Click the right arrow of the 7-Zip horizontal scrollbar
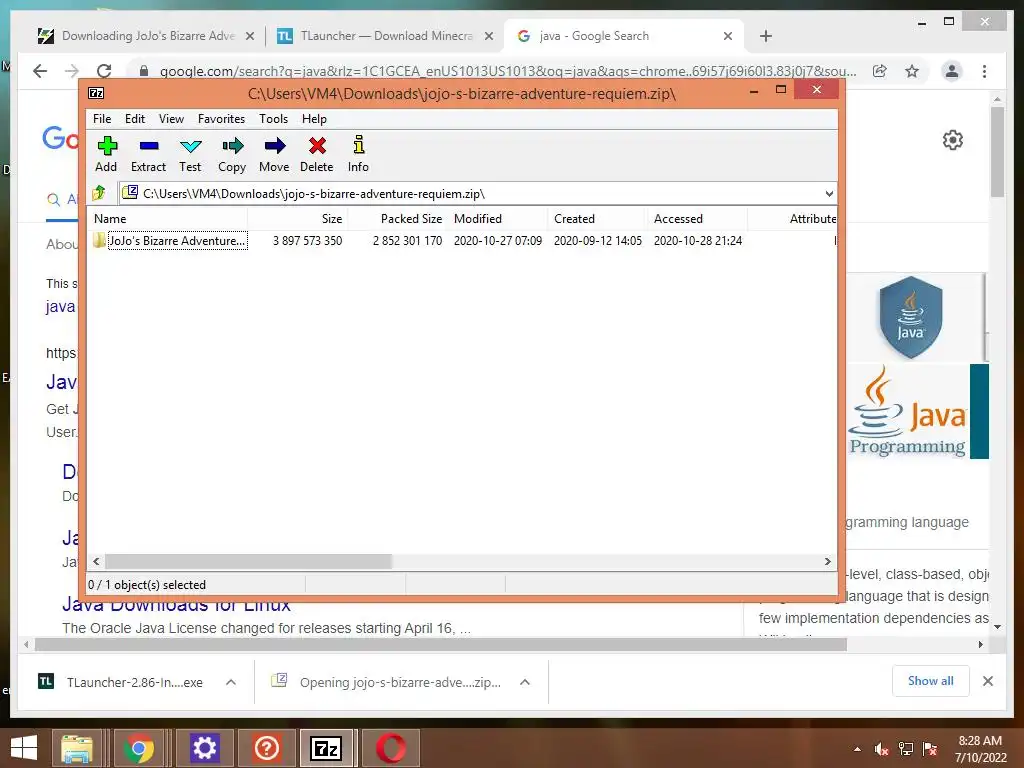 (827, 561)
